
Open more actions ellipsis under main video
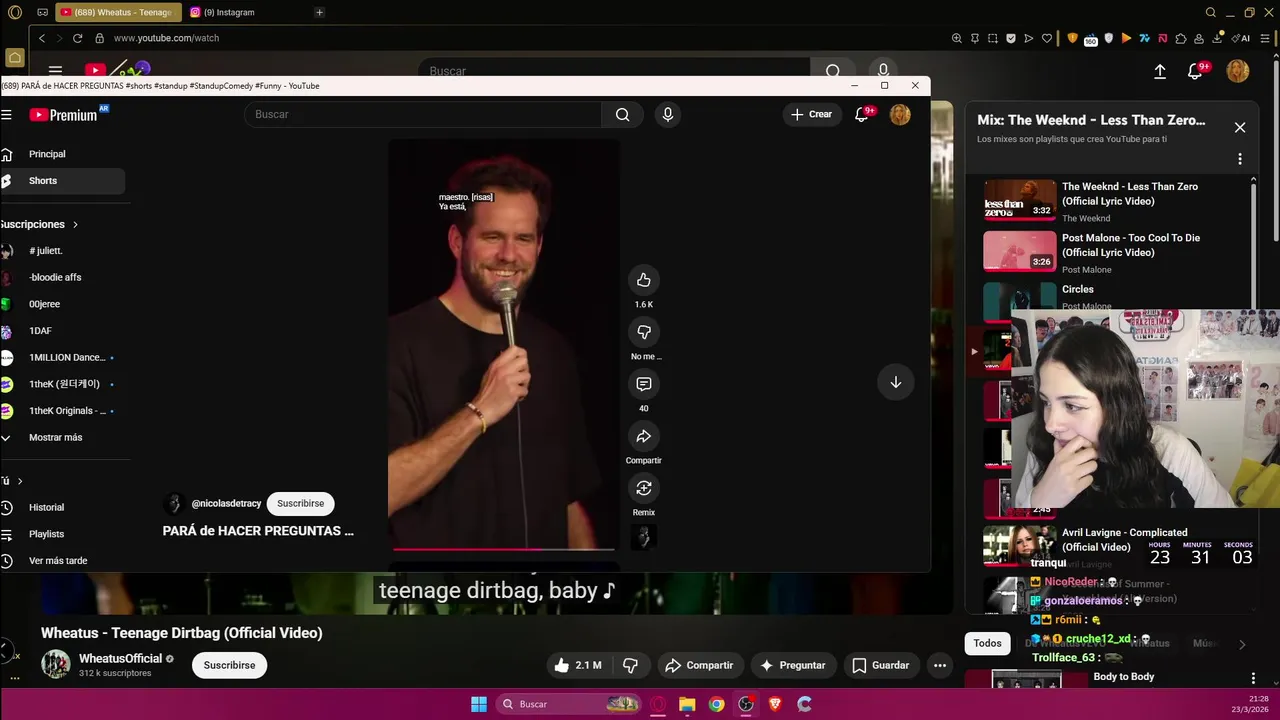(x=939, y=665)
